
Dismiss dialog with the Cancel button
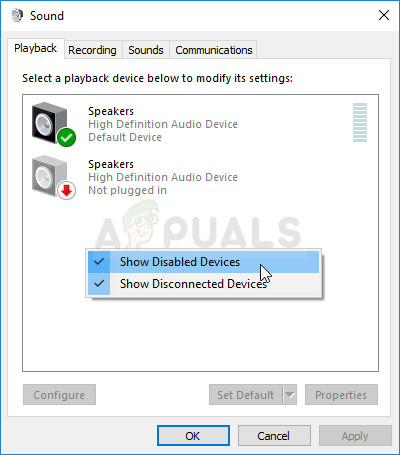(274, 436)
